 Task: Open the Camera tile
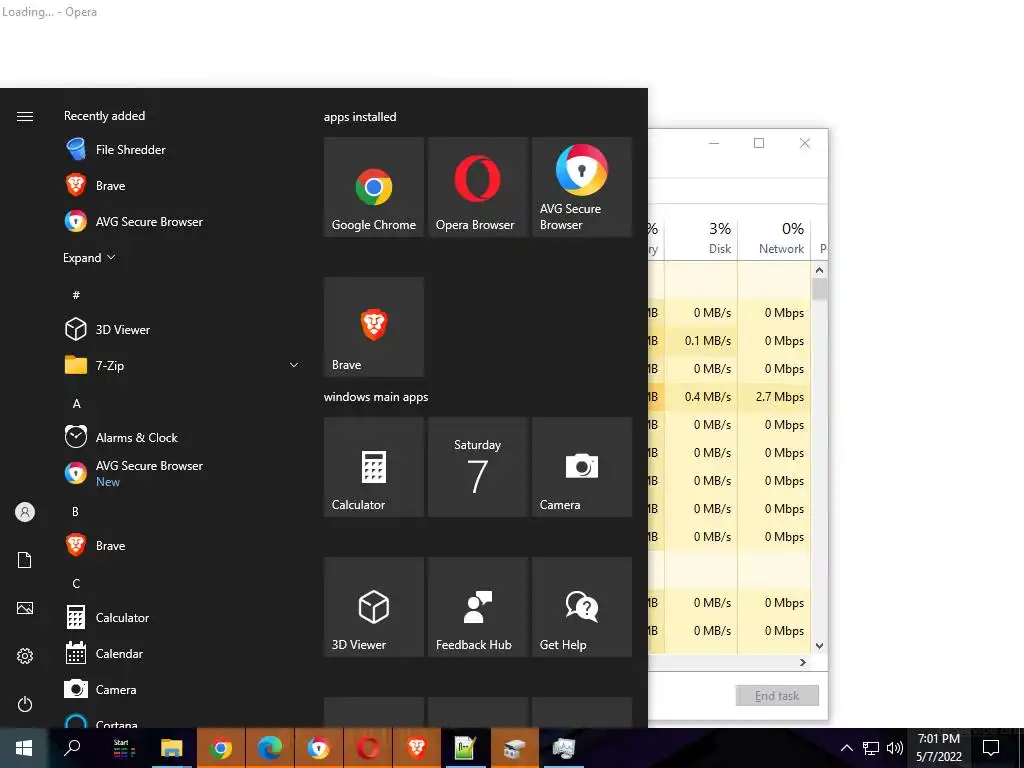click(x=582, y=467)
